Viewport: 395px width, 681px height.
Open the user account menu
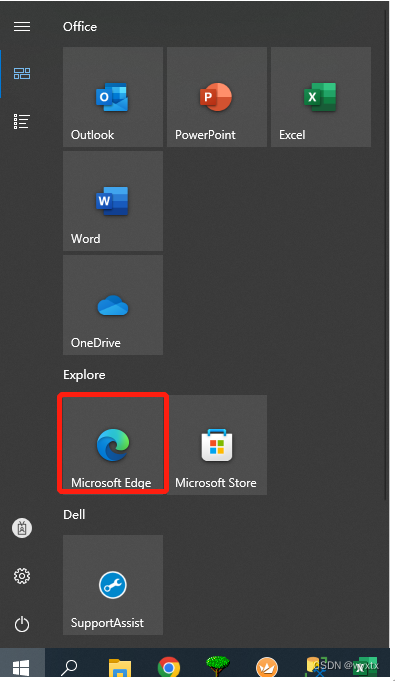22,528
